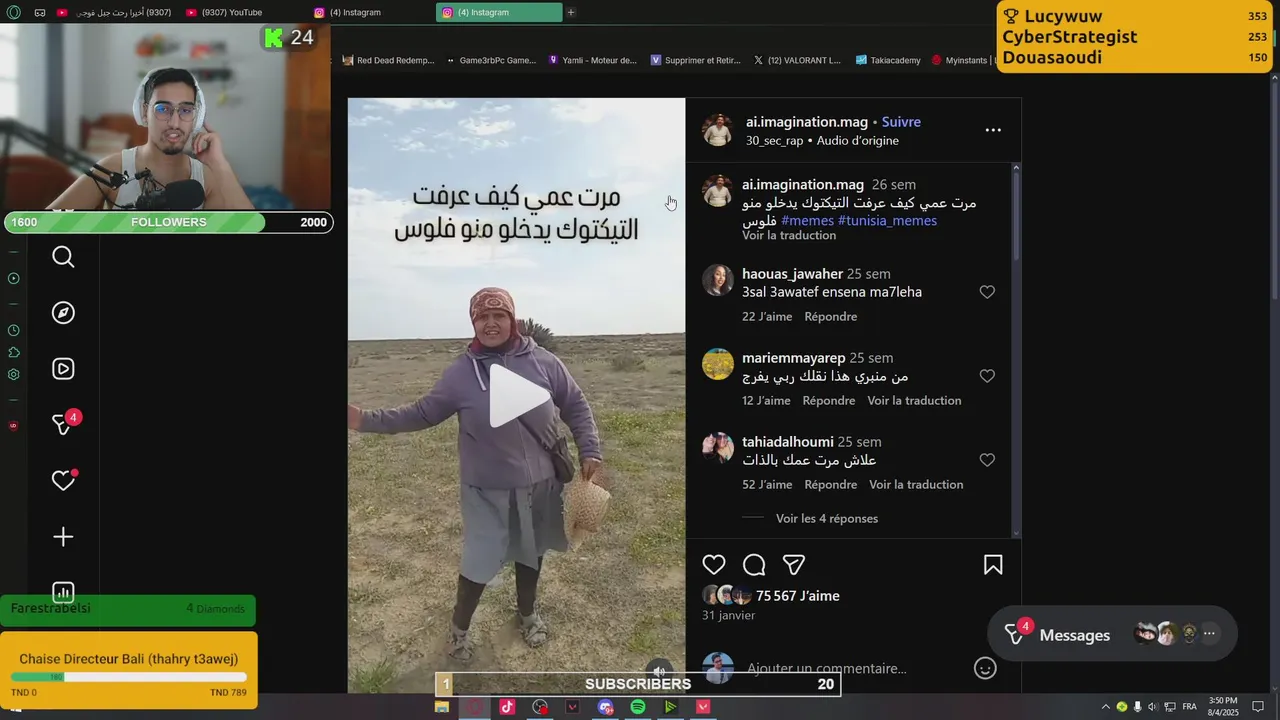Screen dimensions: 1280x720
Task: Open browser history clock icon in Opera sidebar
Action: (13, 330)
